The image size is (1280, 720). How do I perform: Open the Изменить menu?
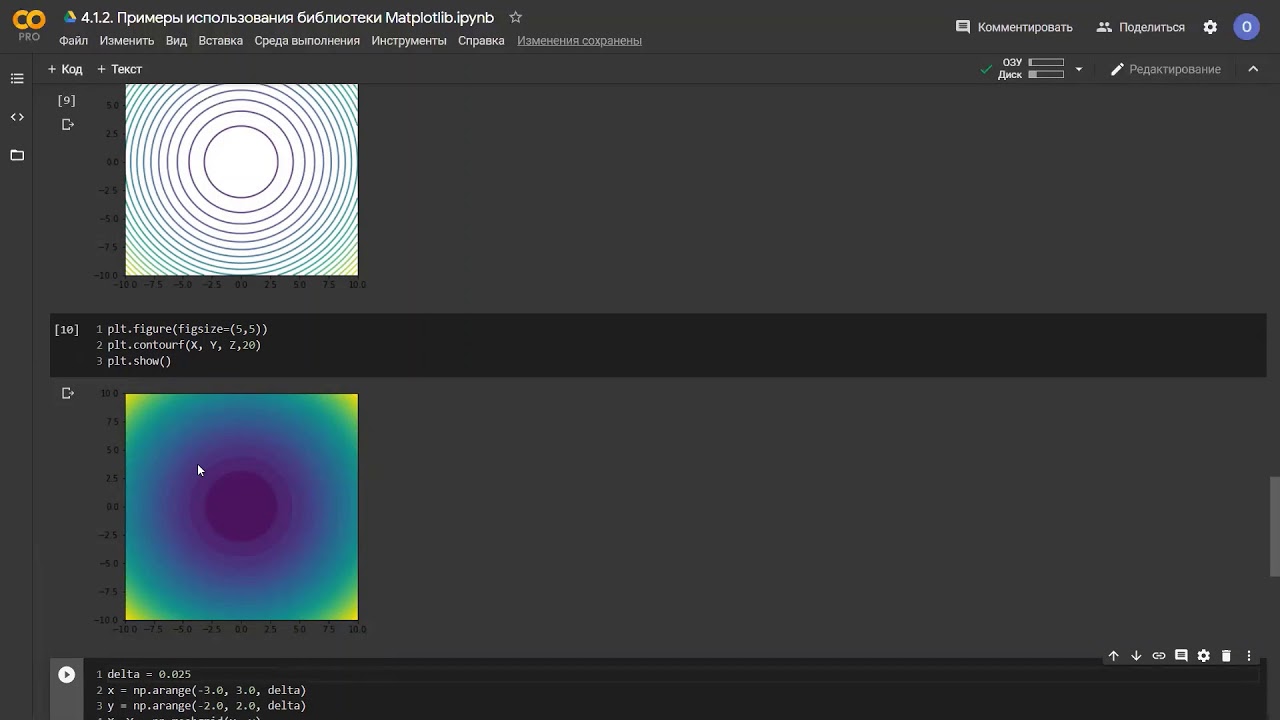pos(127,41)
